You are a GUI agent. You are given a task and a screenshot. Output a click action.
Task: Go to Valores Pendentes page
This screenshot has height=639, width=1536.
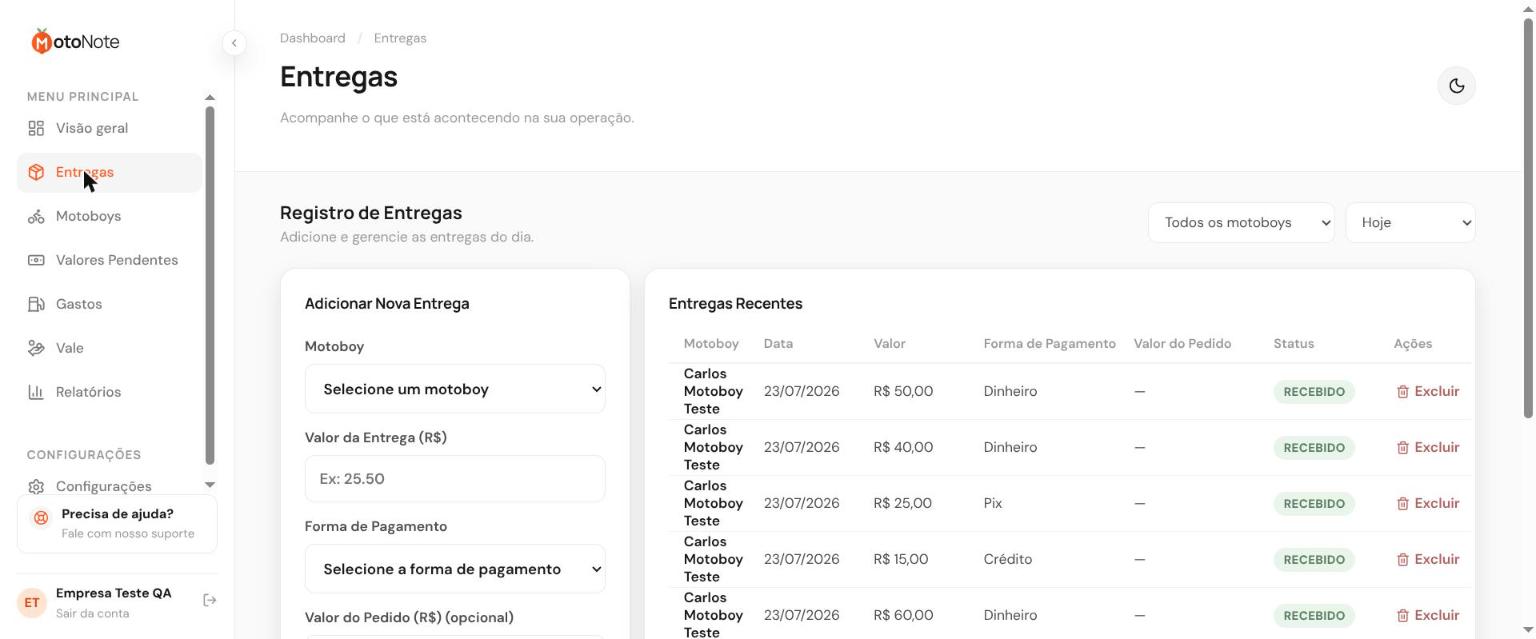click(x=110, y=260)
